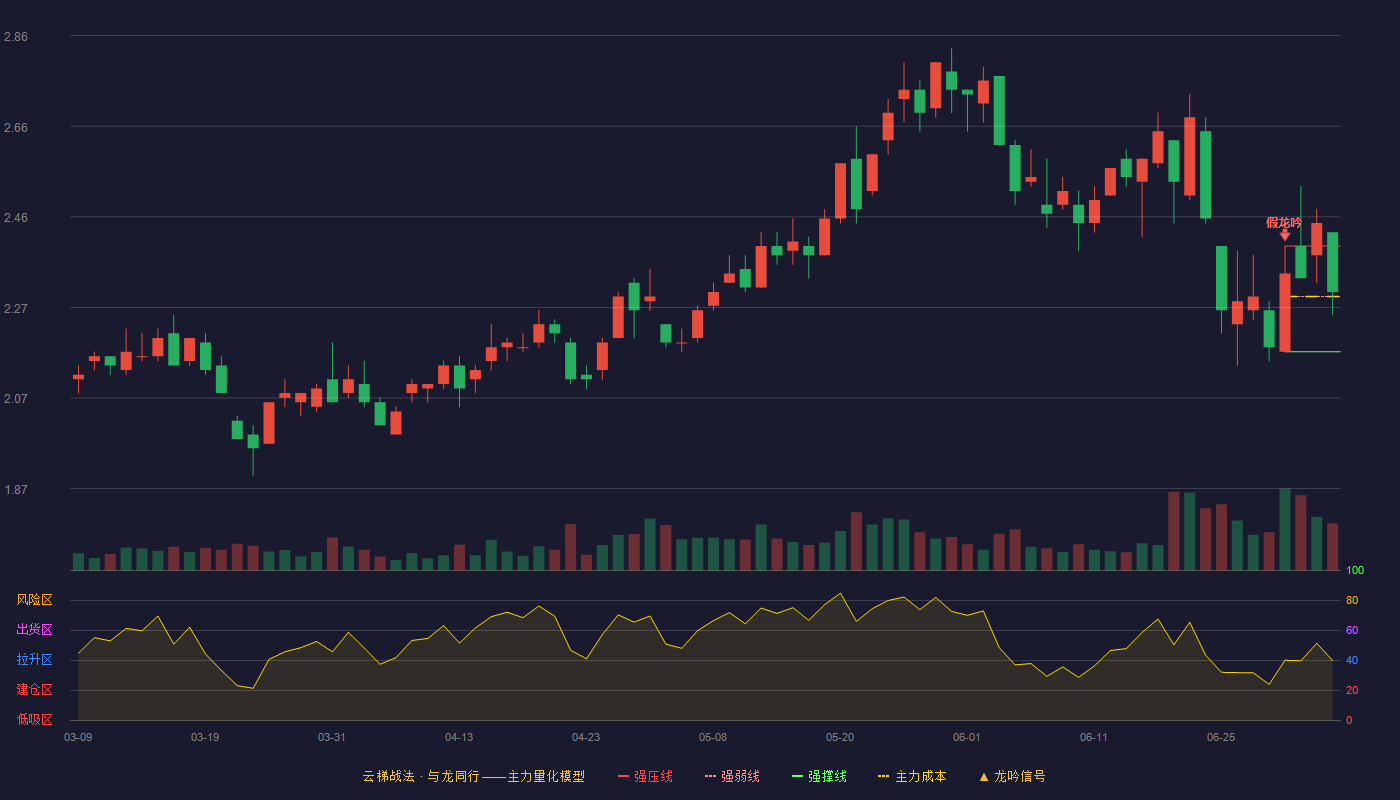
Task: Click the 2.27 price axis label
Action: tap(16, 309)
